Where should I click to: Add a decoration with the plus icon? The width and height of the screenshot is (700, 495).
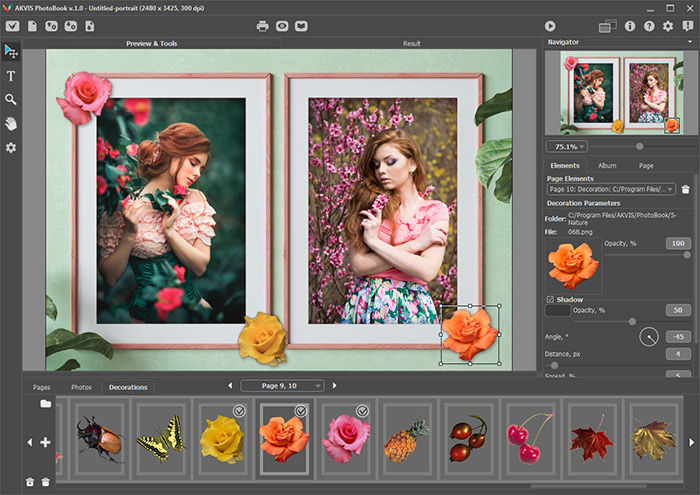pos(45,442)
